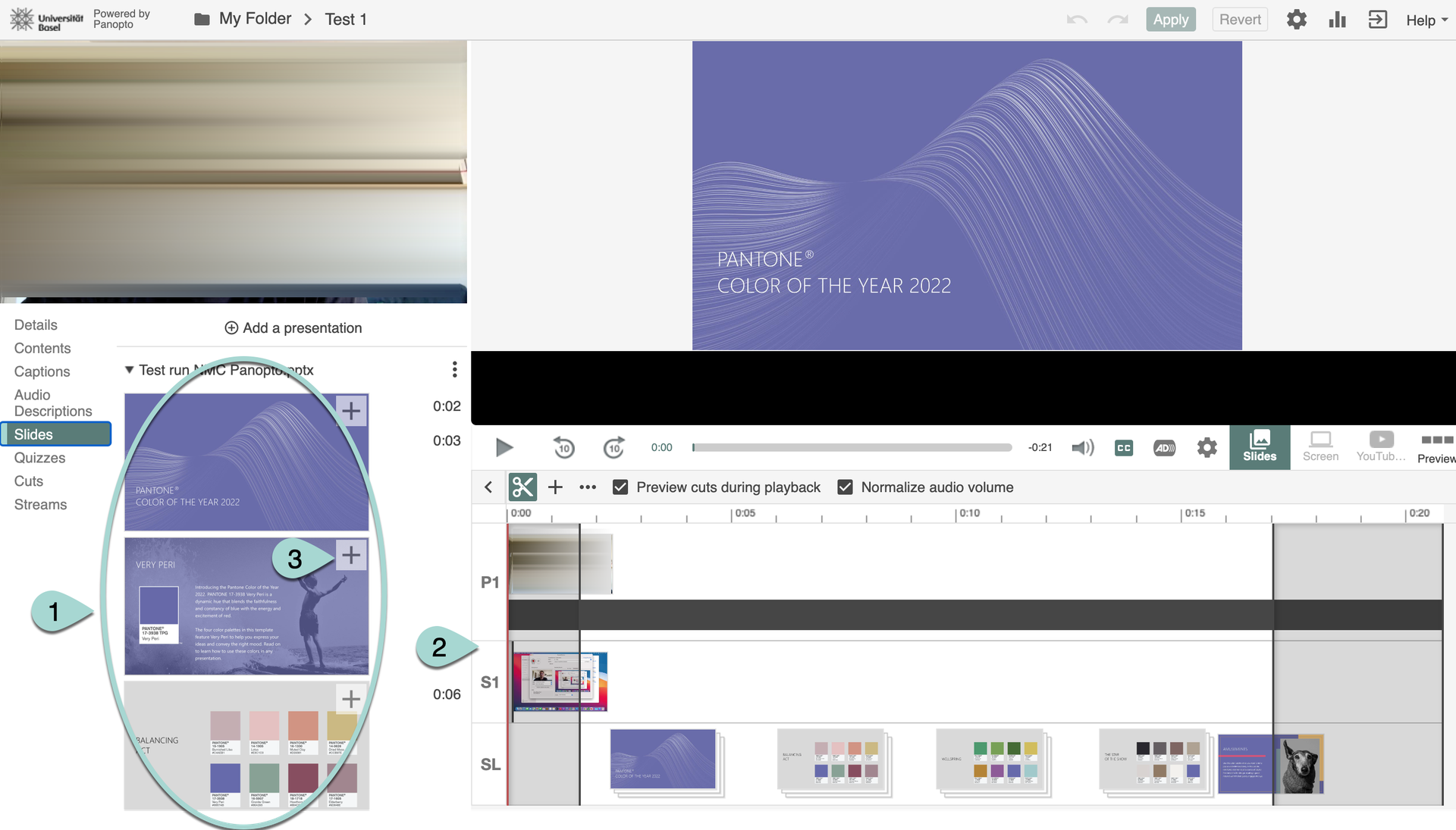1456x830 pixels.
Task: Uncheck Normalize audio volume
Action: (845, 487)
